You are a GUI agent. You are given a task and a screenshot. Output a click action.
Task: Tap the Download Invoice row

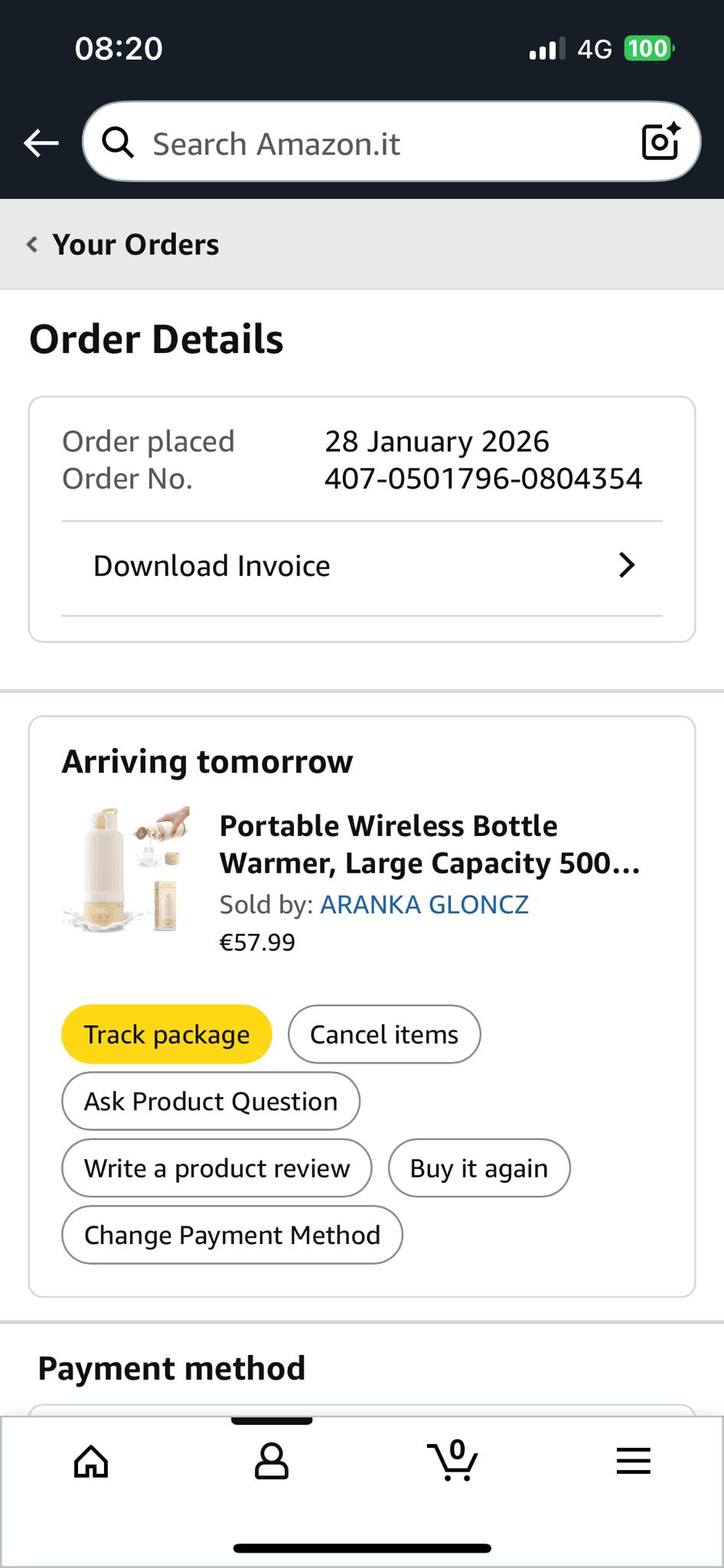[212, 567]
